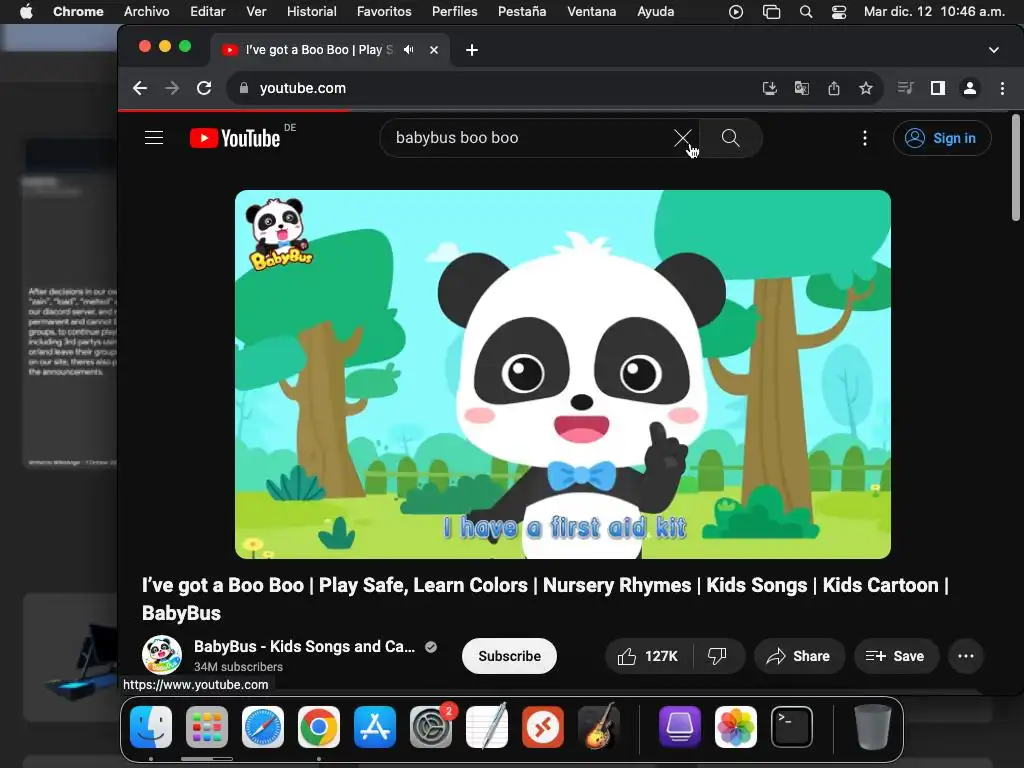Like the video with thumbs up
Viewport: 1024px width, 768px height.
648,656
